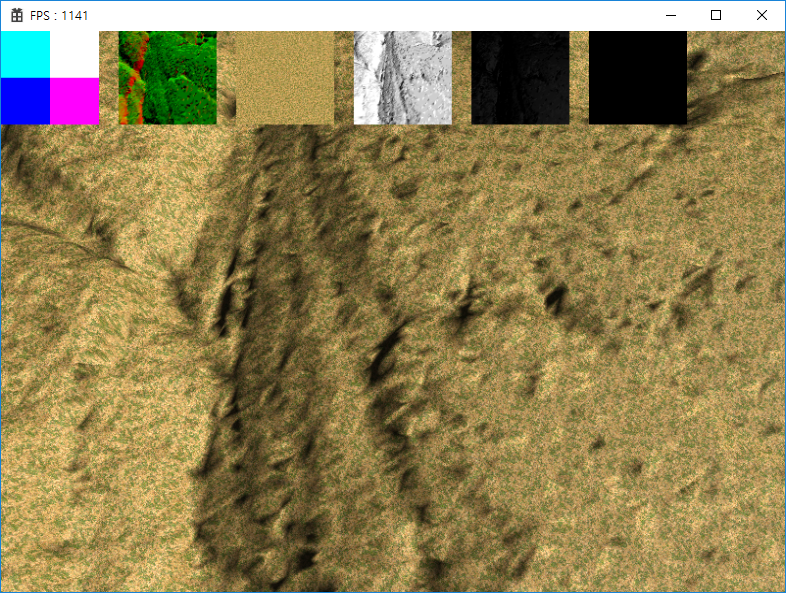The height and width of the screenshot is (593, 786).
Task: Select the white grayscale heightmap thumbnail
Action: pos(403,78)
